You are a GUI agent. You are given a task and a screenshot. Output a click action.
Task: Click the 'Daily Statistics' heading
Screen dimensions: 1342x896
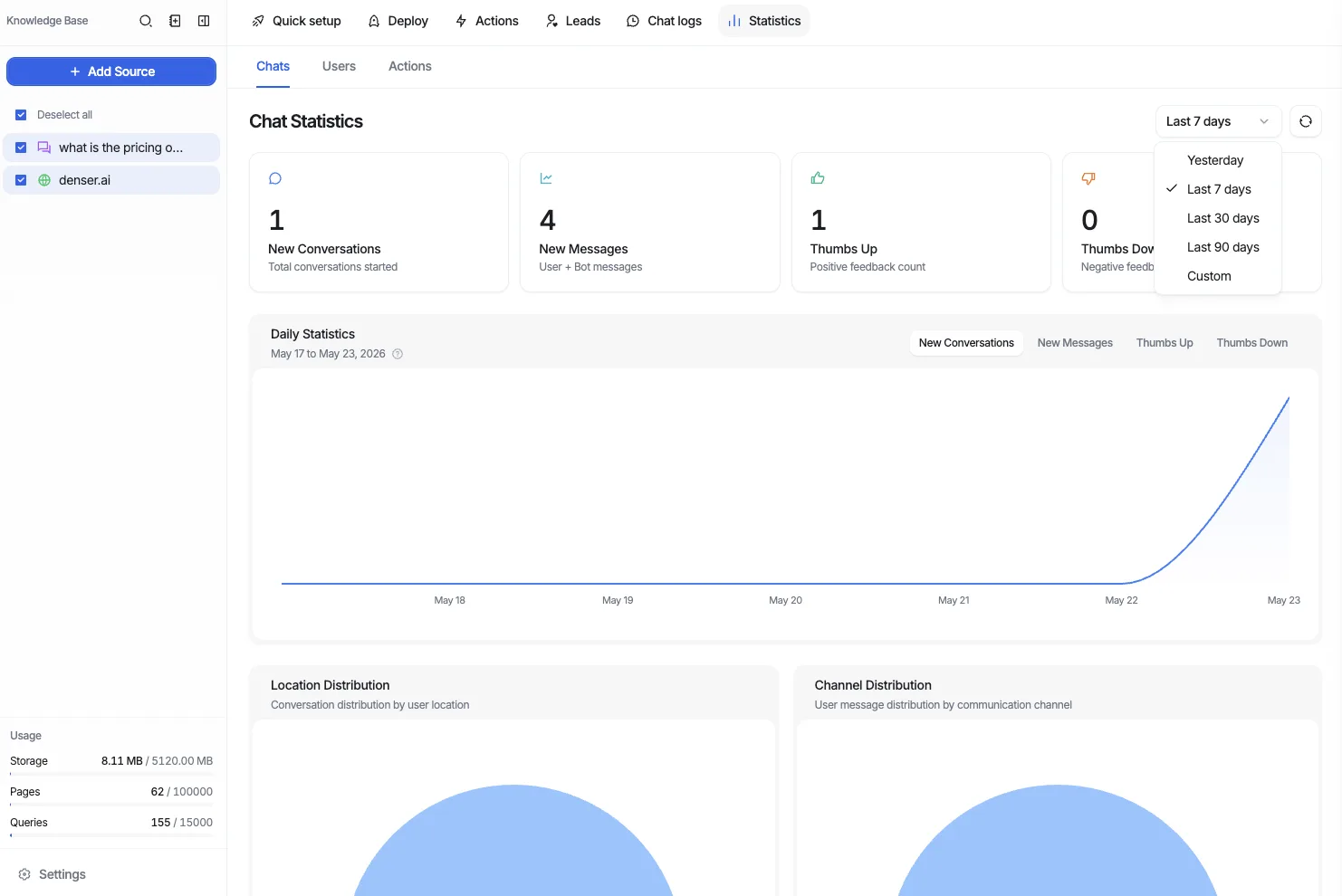(x=312, y=334)
